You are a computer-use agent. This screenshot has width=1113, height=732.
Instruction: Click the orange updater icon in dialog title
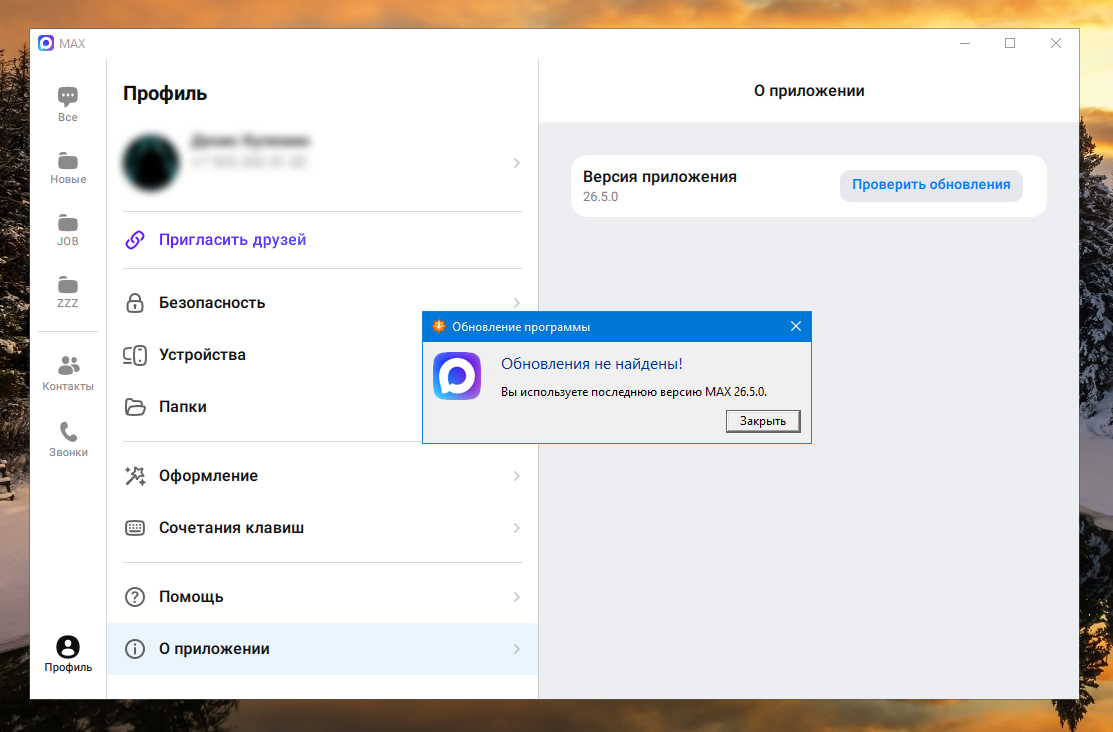439,326
